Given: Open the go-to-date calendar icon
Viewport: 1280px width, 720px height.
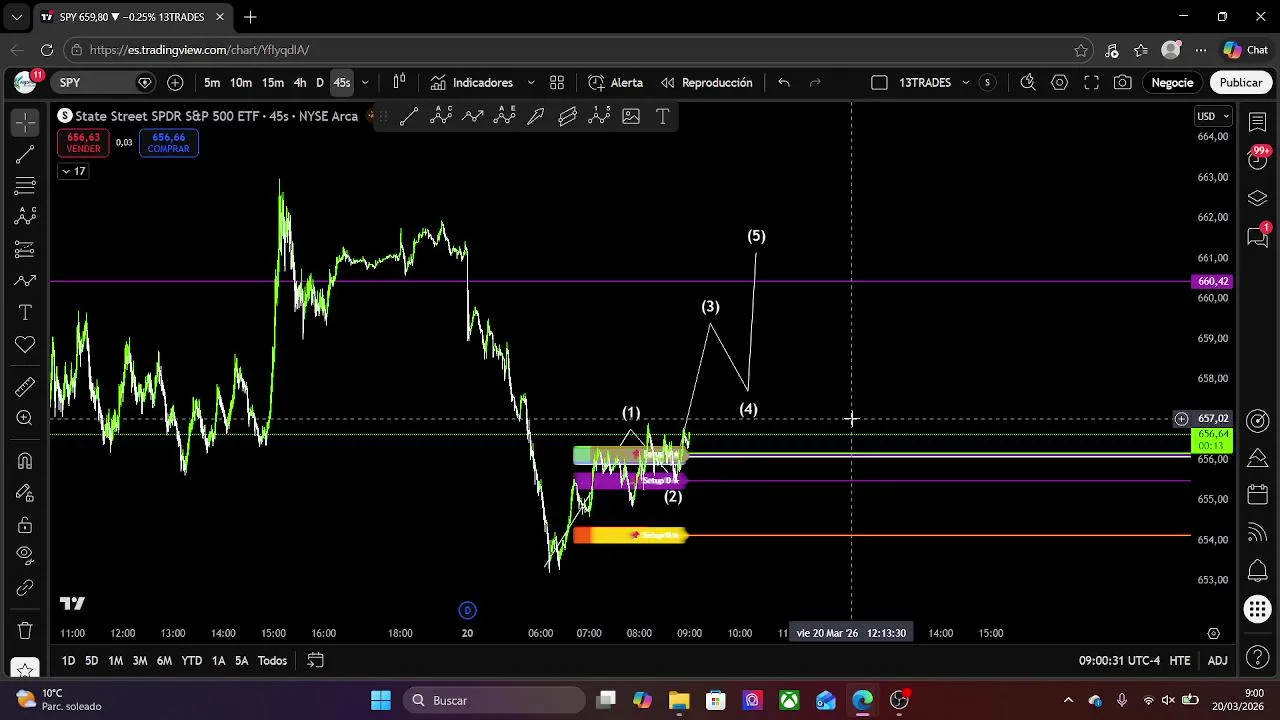Looking at the screenshot, I should 315,660.
